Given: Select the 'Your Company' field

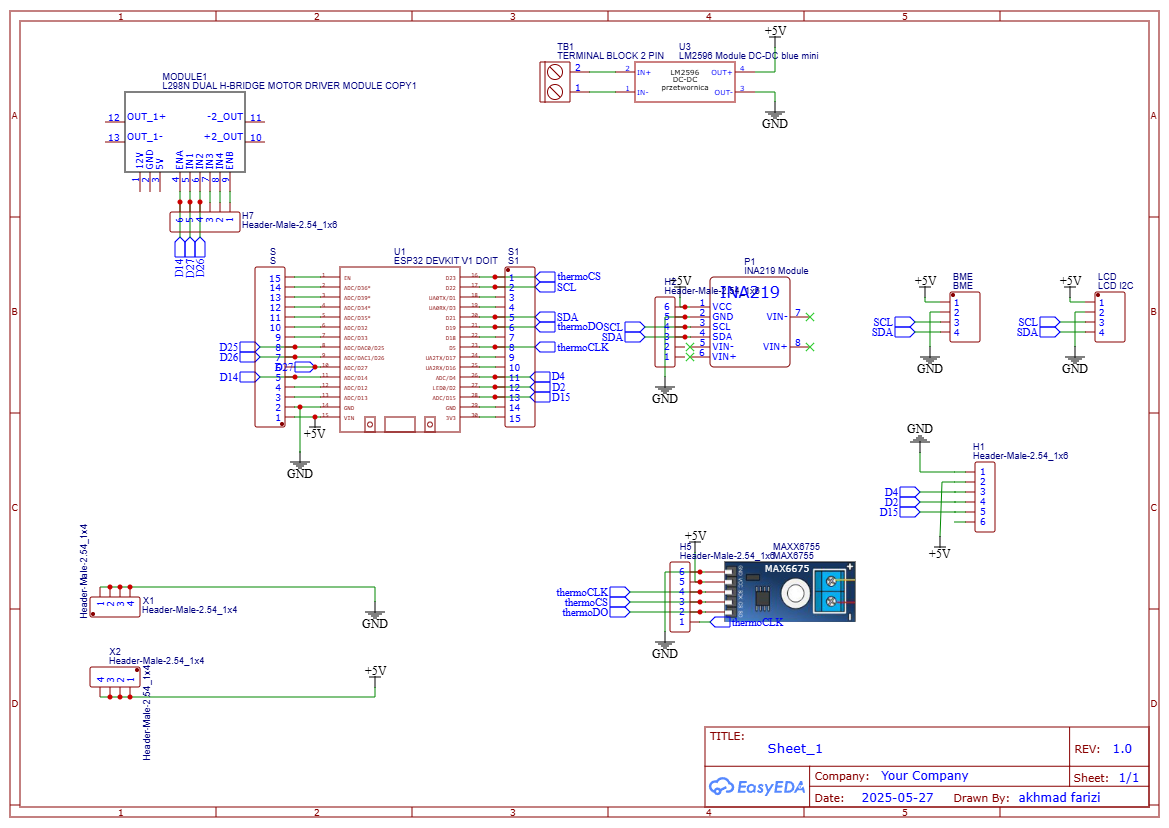Looking at the screenshot, I should point(924,776).
